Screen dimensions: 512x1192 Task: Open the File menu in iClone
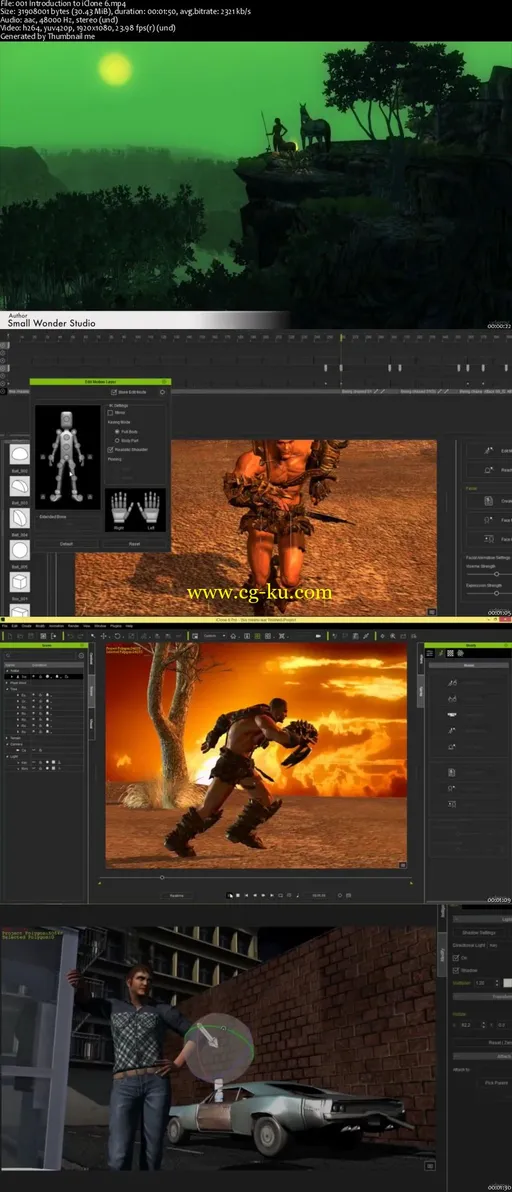click(x=5, y=626)
